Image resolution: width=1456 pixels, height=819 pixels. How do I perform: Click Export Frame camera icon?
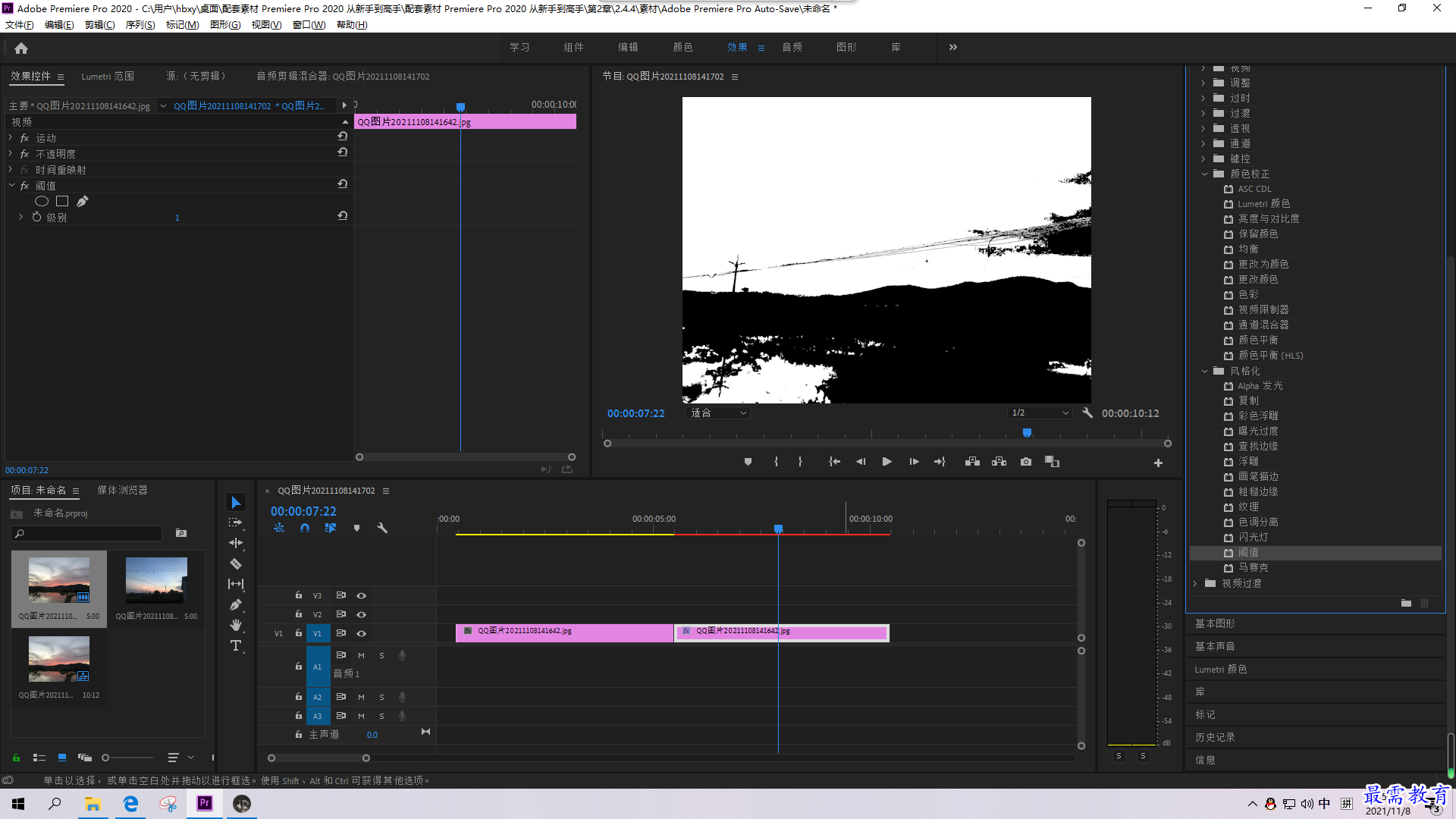(1026, 462)
